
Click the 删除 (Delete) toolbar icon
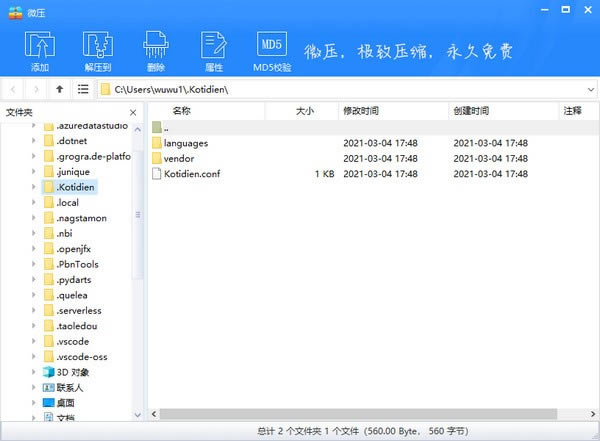(155, 50)
